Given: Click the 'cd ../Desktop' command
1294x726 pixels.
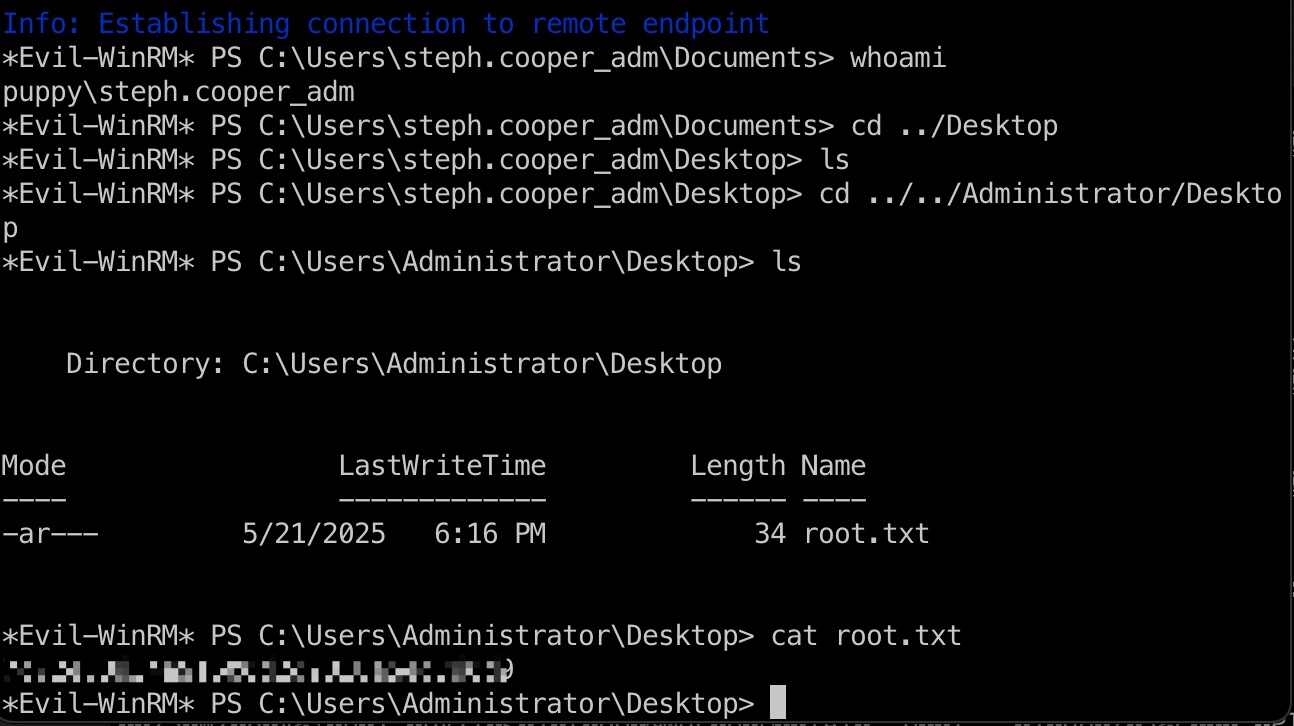Looking at the screenshot, I should [954, 126].
